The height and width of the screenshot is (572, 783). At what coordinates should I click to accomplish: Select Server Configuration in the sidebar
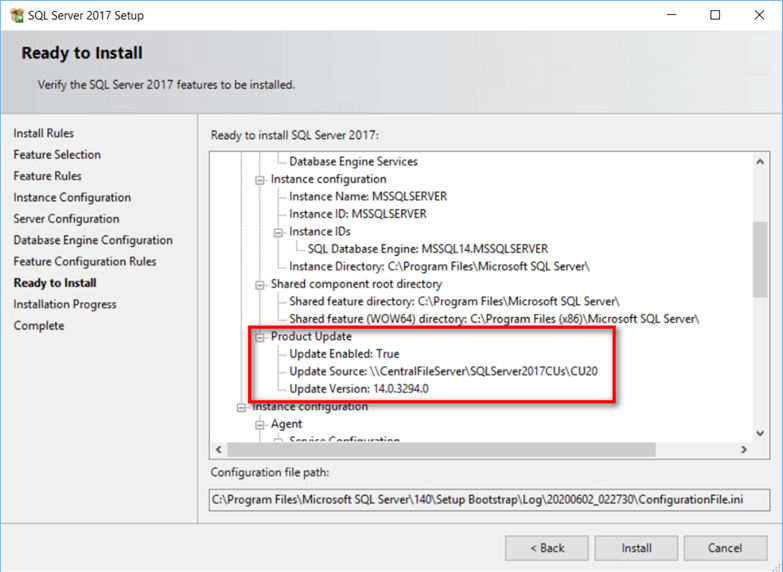tap(66, 219)
